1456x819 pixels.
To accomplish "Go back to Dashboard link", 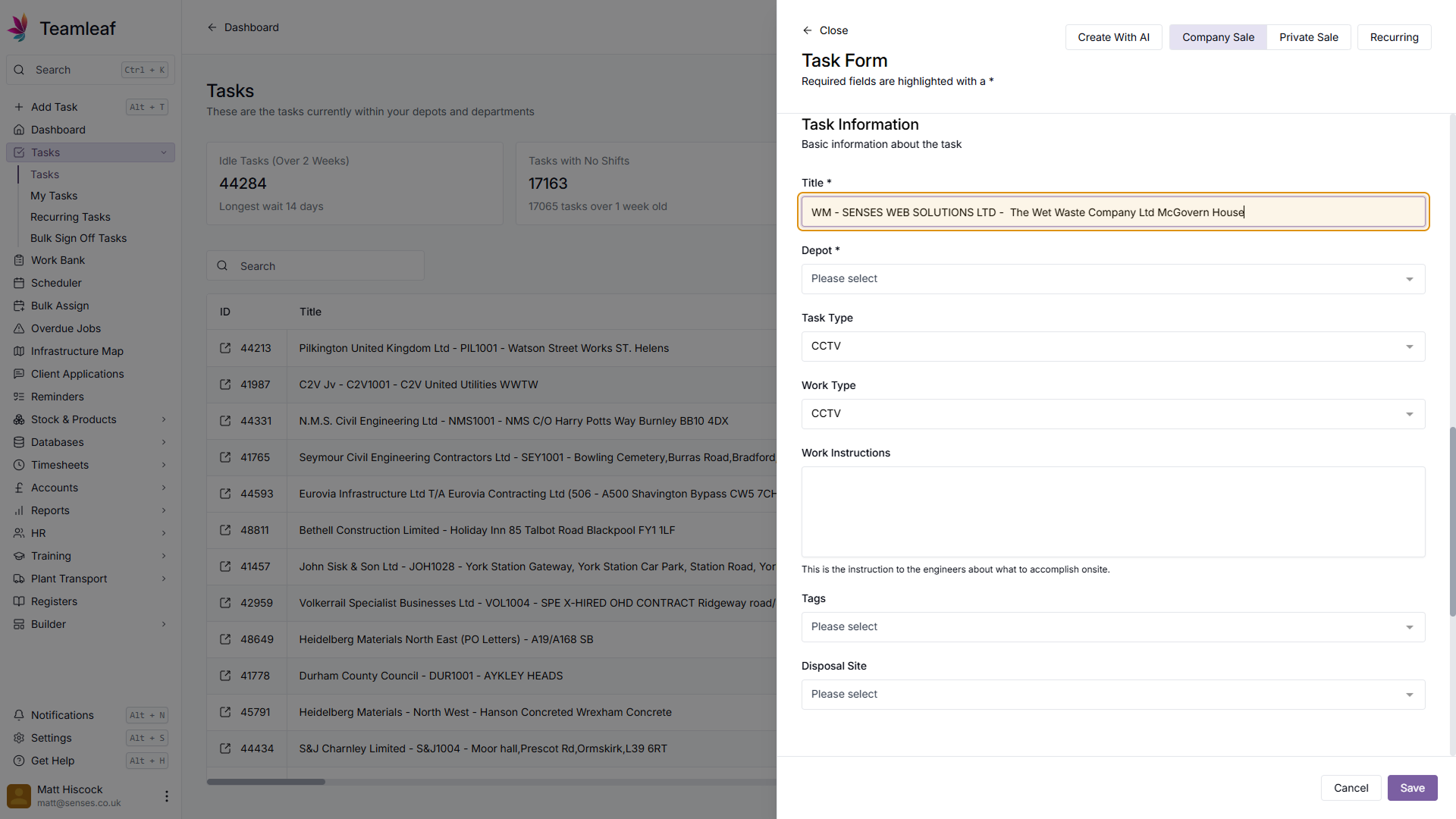I will [x=243, y=27].
